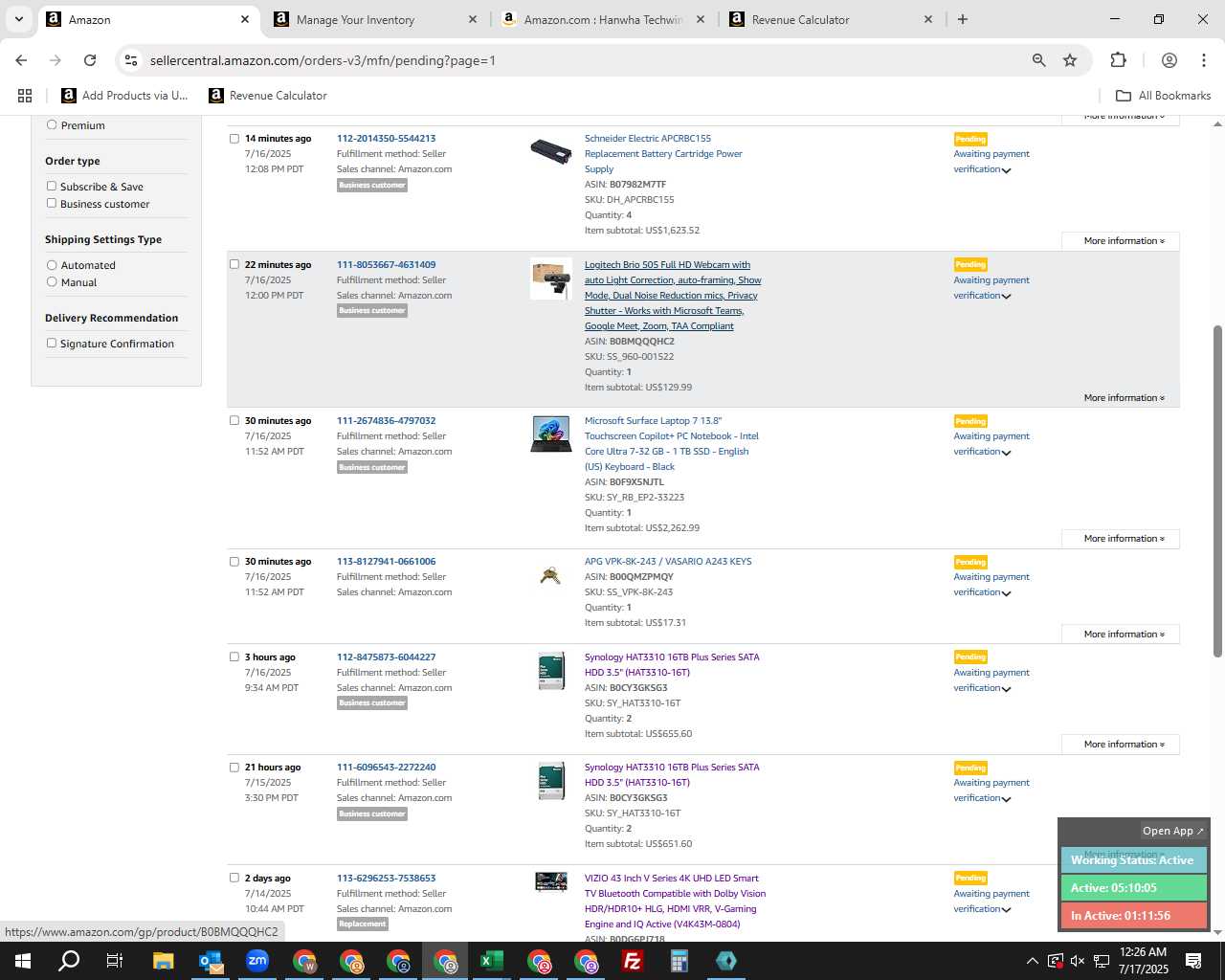Open the Logitech Brio 505 product title link
This screenshot has height=980, width=1225.
(x=673, y=296)
